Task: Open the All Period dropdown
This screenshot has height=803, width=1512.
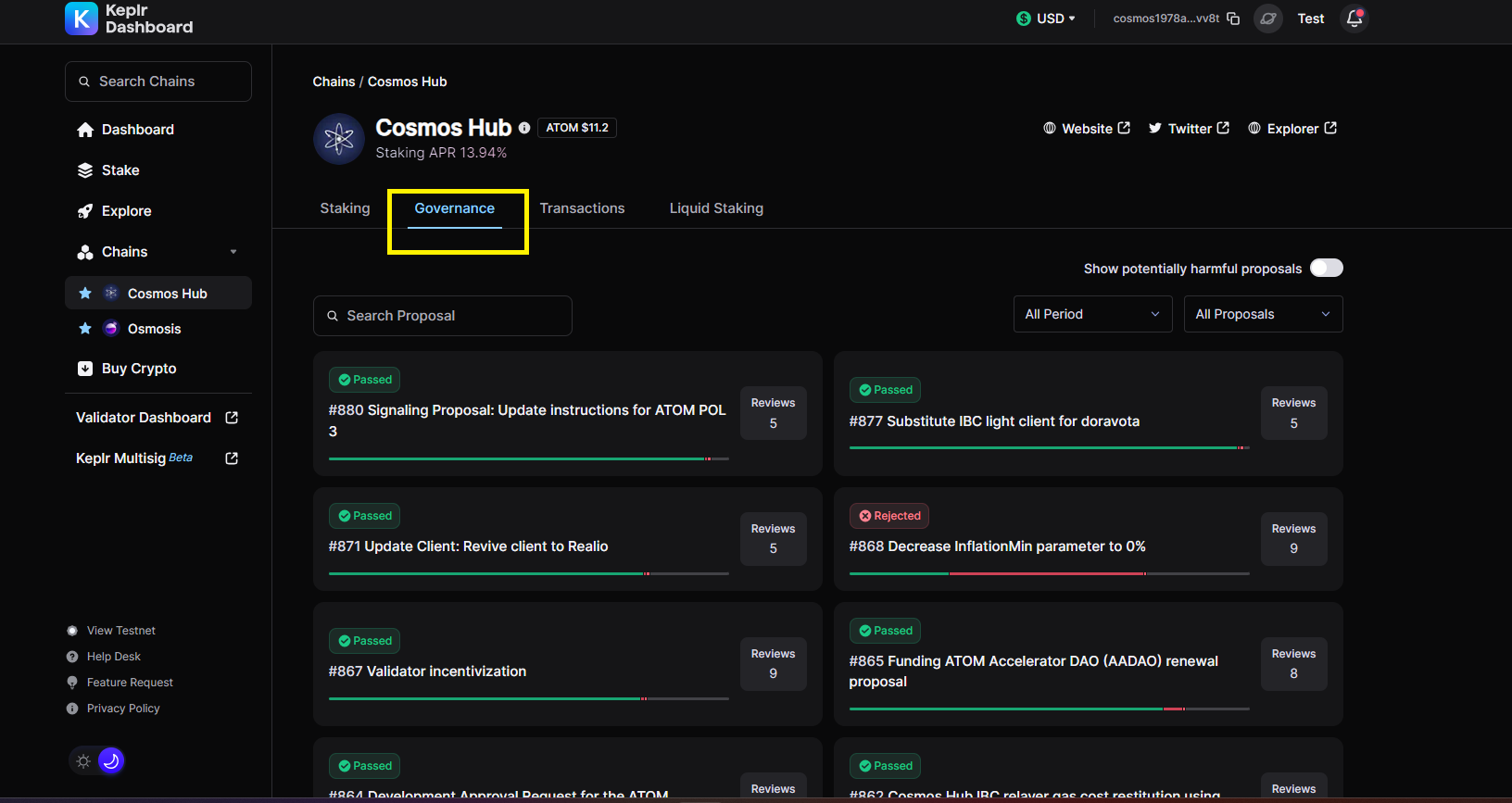Action: (x=1093, y=314)
